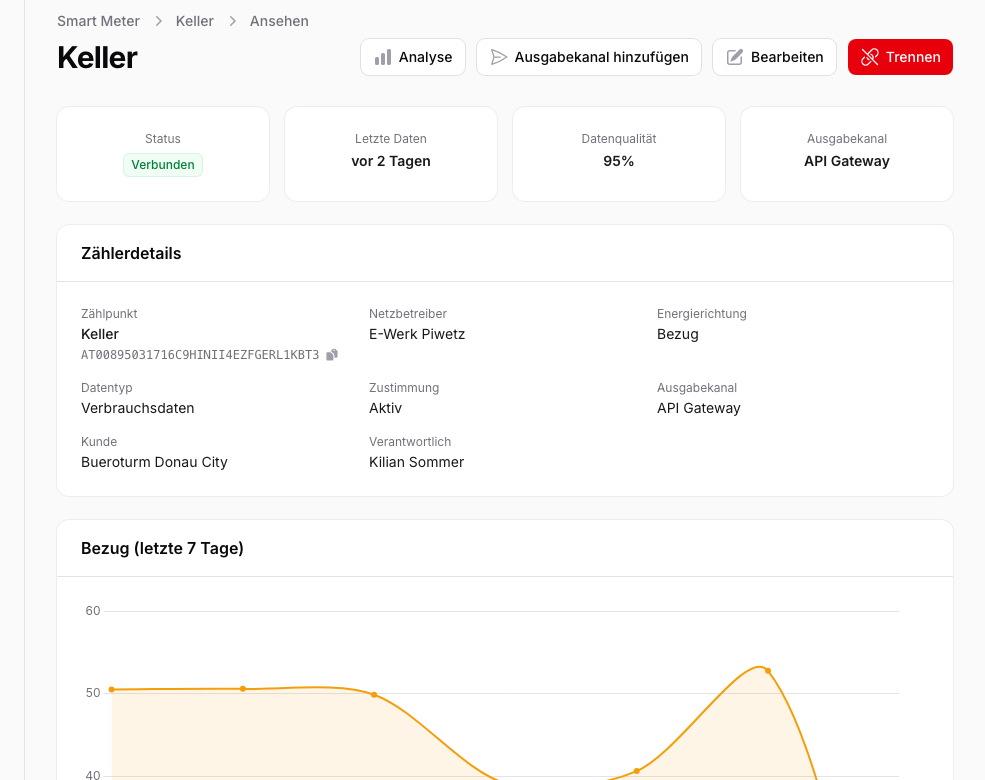Collapse the Bezug letzte 7 Tage panel
The image size is (985, 780).
pyautogui.click(x=162, y=548)
